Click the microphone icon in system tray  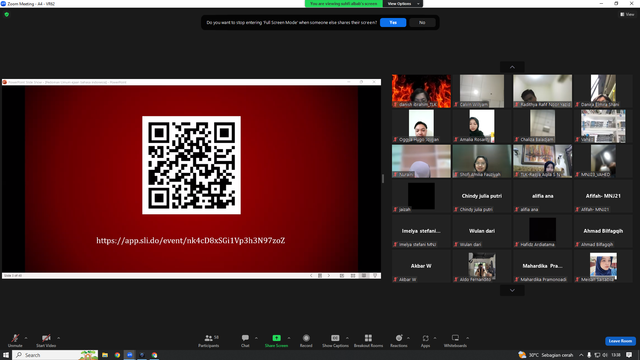click(589, 355)
